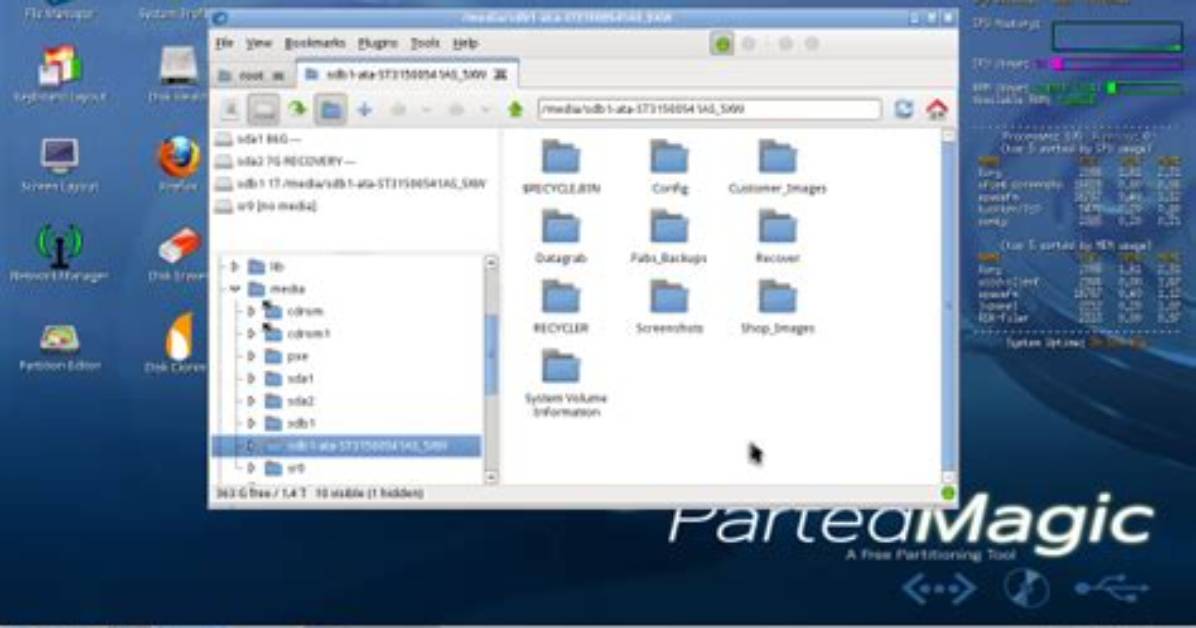Open the Help menu
1196x628 pixels.
coord(465,43)
